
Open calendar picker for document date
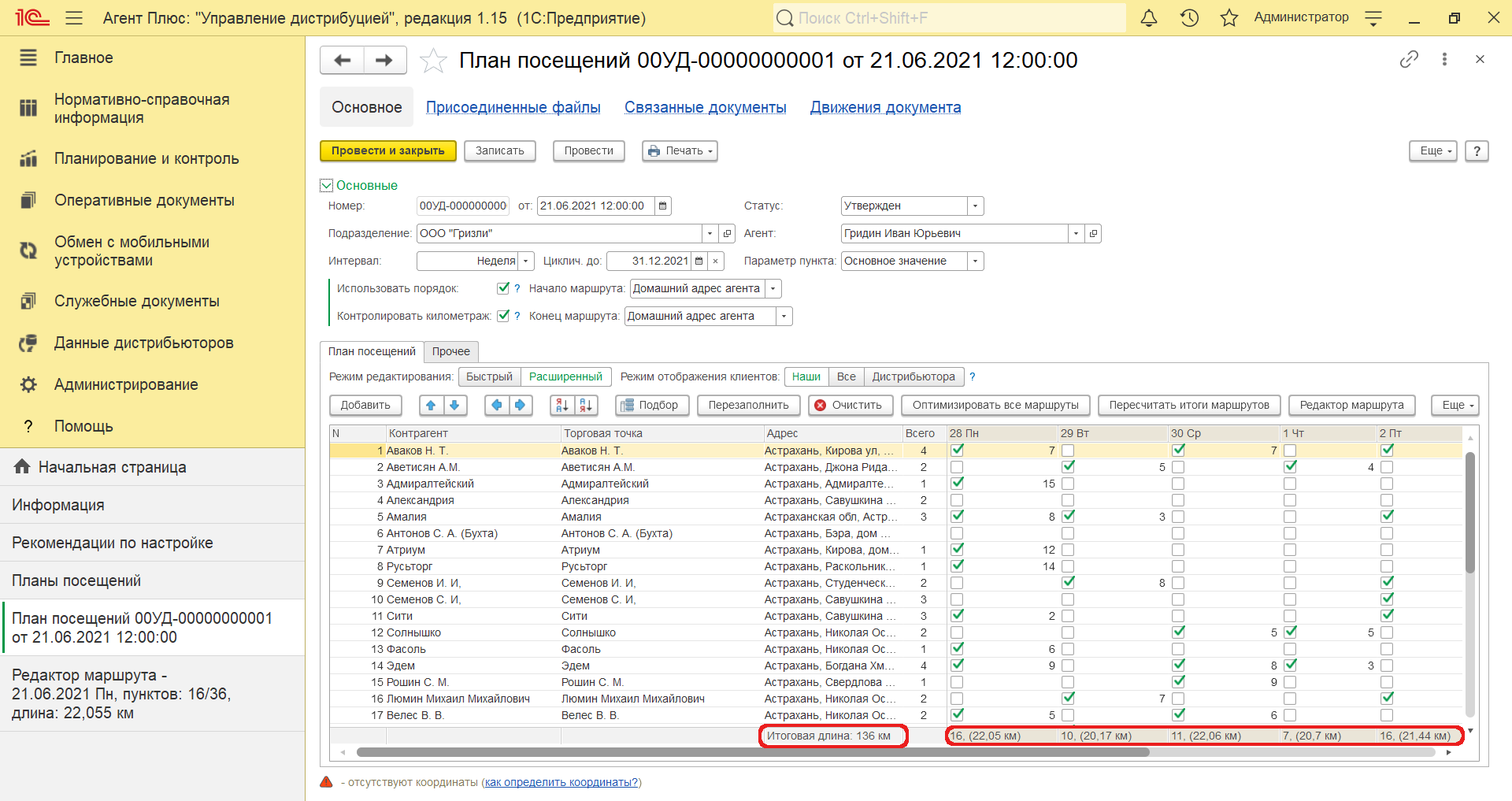click(663, 206)
